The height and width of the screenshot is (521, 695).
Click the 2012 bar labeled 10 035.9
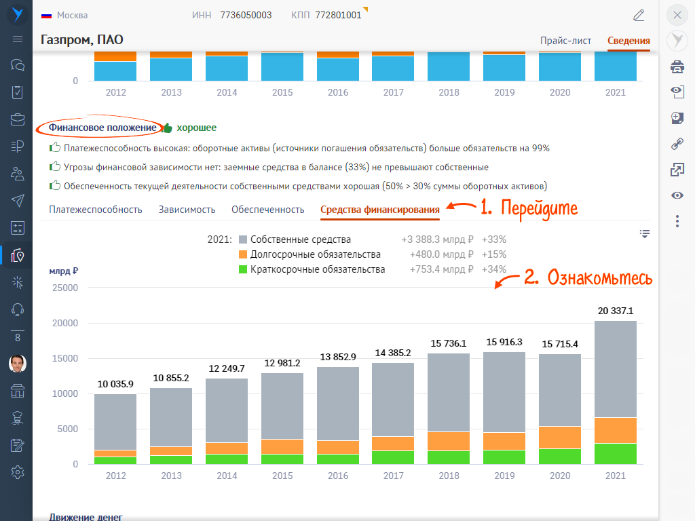point(115,429)
